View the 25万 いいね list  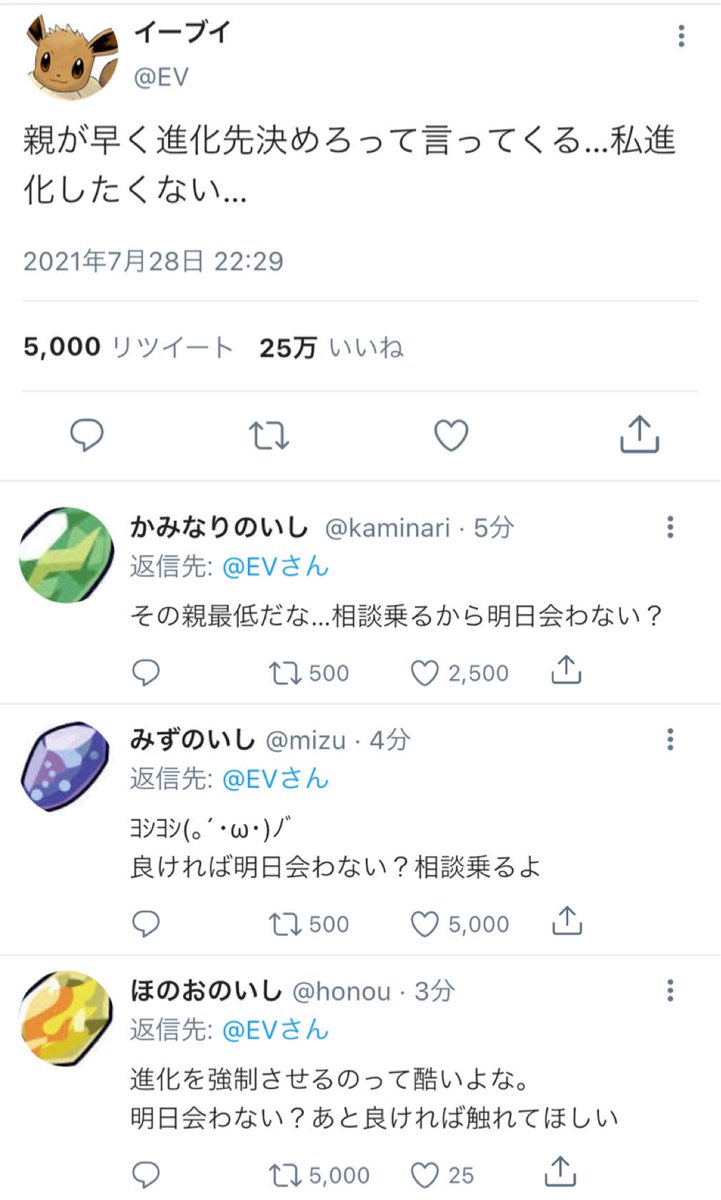pos(335,345)
